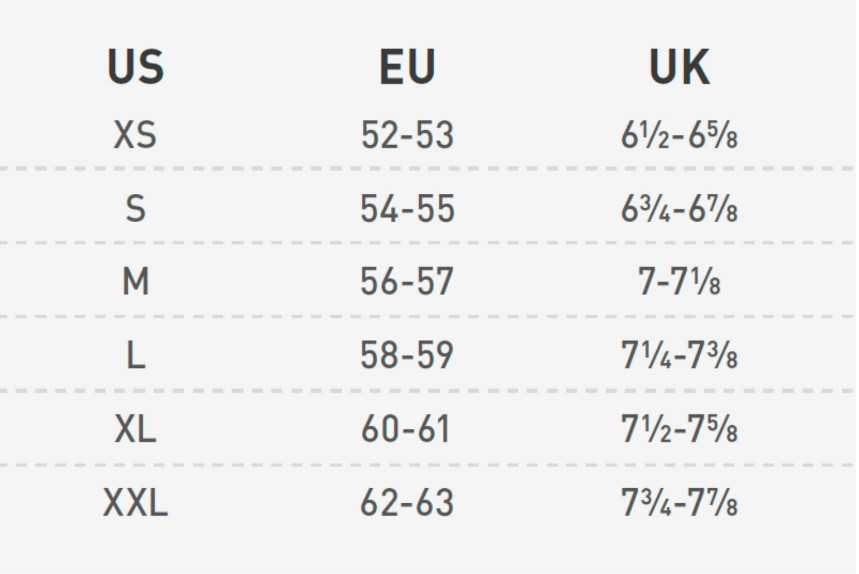Click the EU size 56-57 cell
Screen dimensions: 859x574
pyautogui.click(x=406, y=282)
